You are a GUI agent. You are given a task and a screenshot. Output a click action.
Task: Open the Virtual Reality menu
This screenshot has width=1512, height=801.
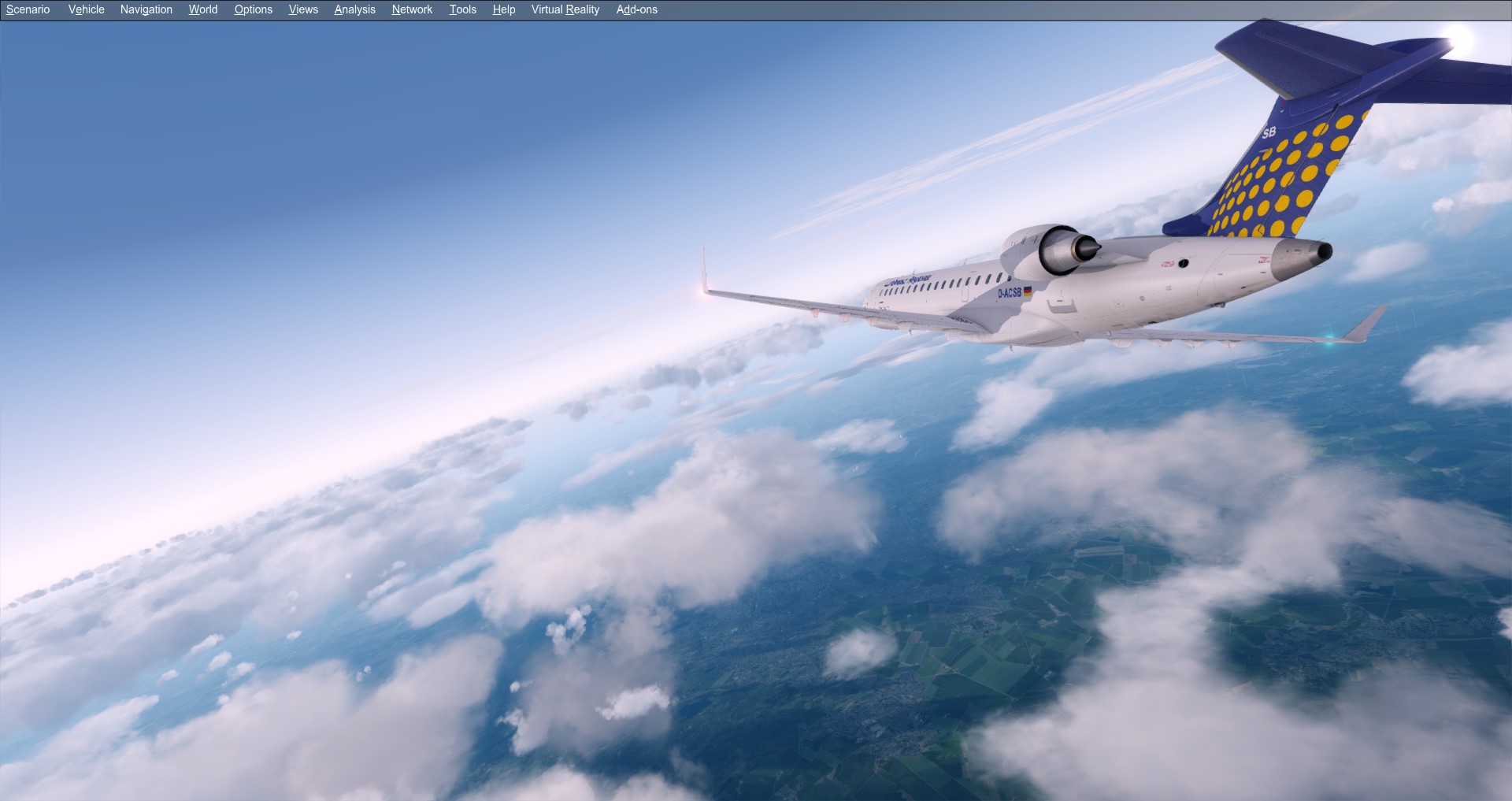[565, 9]
